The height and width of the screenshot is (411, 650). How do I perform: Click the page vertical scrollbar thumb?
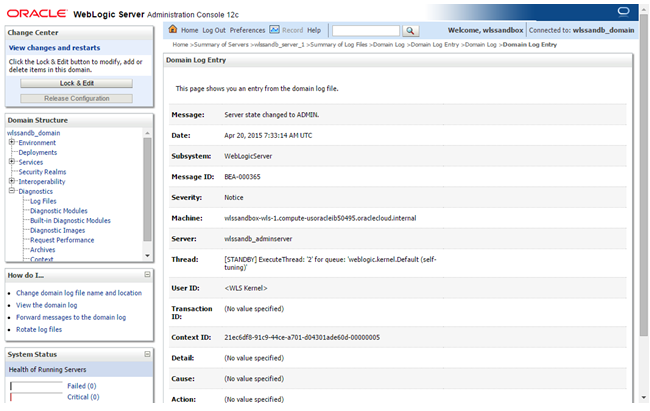tap(643, 175)
